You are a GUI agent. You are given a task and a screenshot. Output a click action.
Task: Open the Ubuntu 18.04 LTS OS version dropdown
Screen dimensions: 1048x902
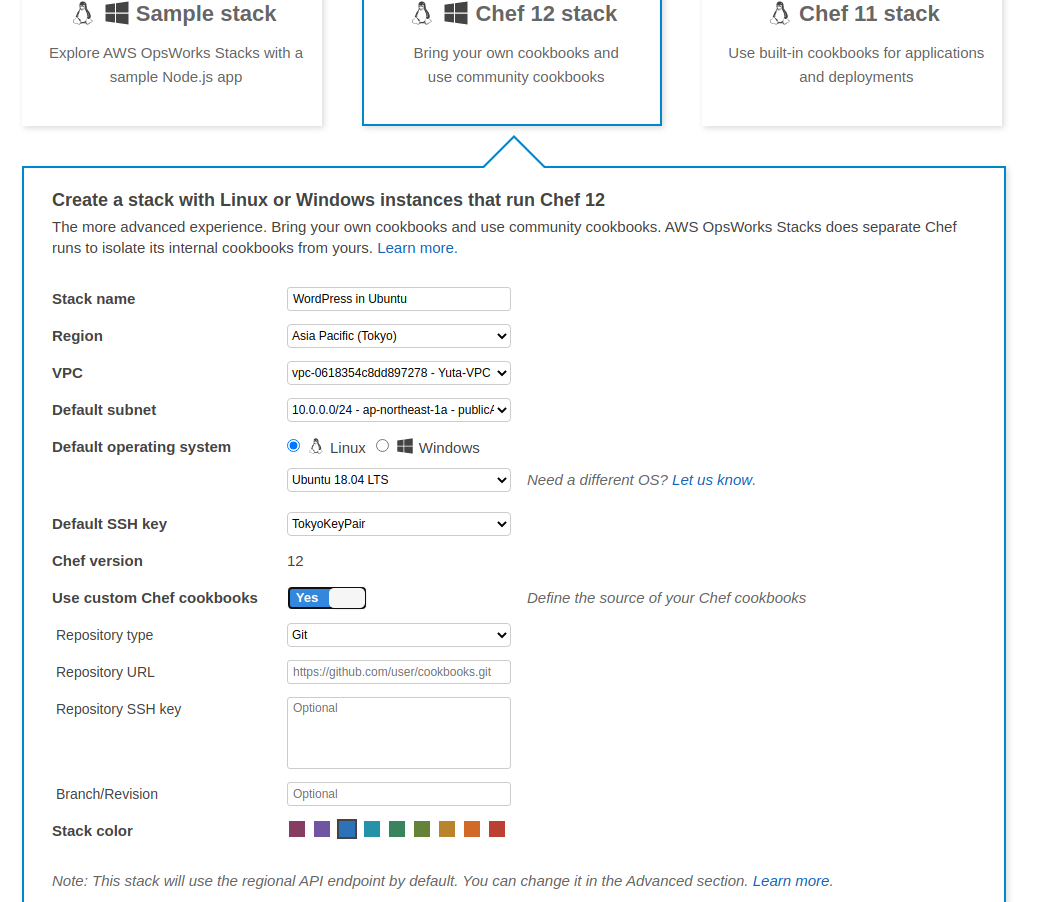tap(399, 480)
